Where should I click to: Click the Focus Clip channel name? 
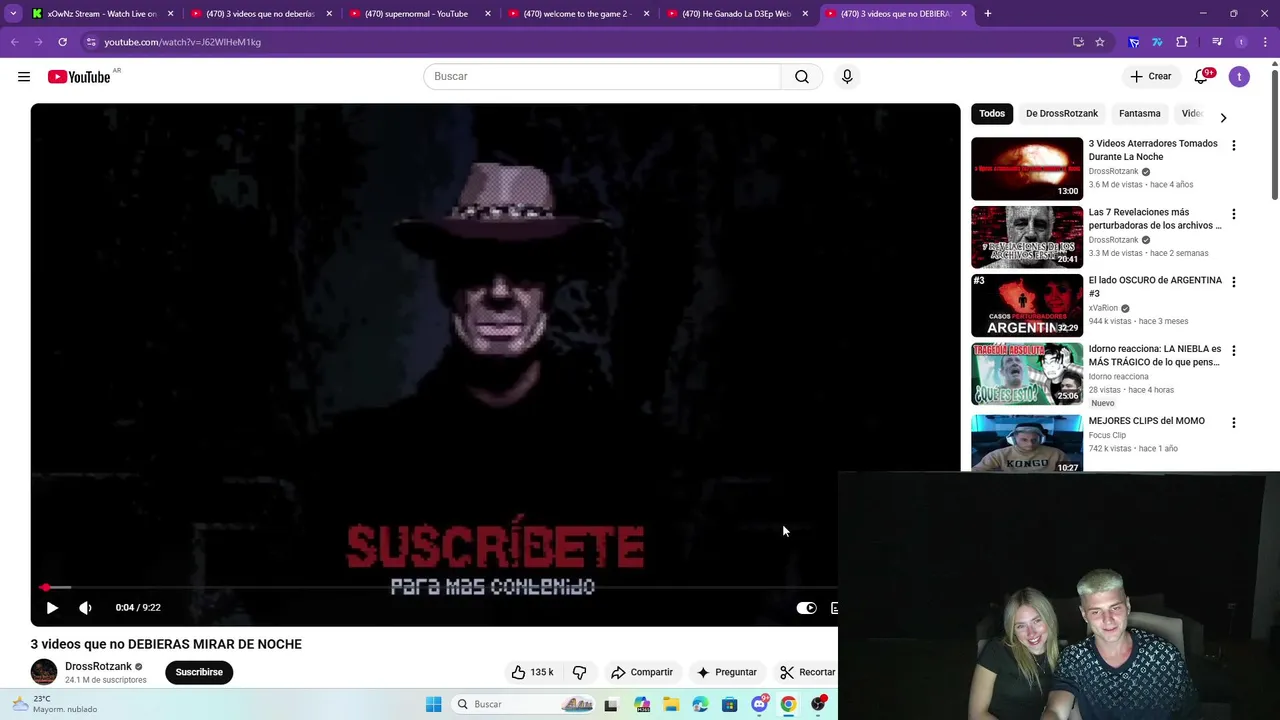pyautogui.click(x=1107, y=435)
